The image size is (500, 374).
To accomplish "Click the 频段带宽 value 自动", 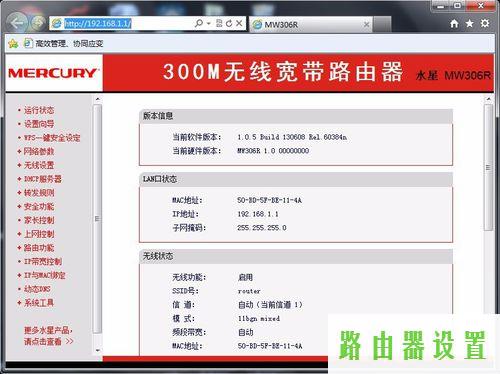I will 246,332.
